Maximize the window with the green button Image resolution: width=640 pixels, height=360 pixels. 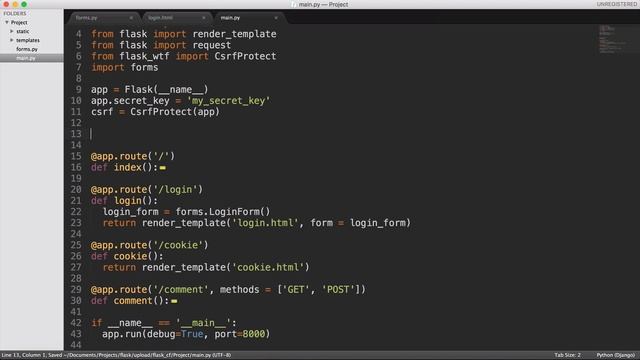tap(24, 4)
